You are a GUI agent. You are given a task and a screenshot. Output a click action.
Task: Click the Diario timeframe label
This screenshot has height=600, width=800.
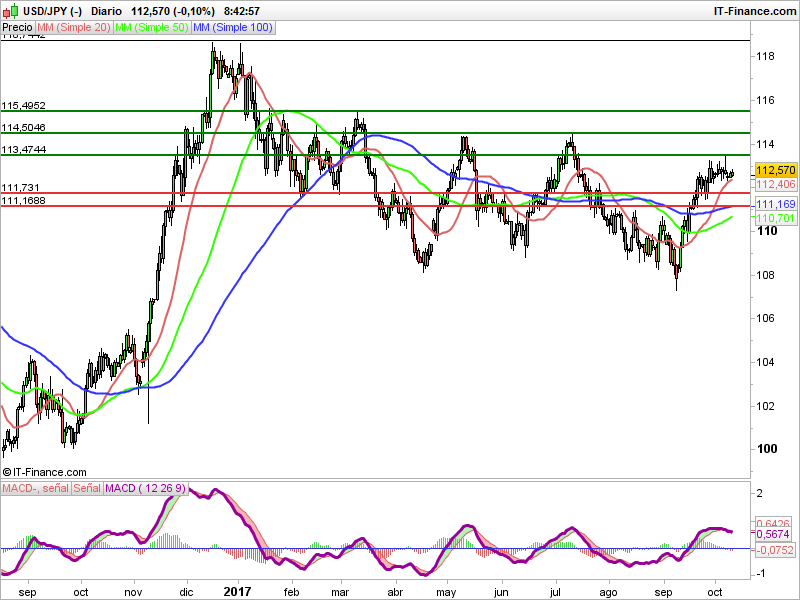(107, 11)
